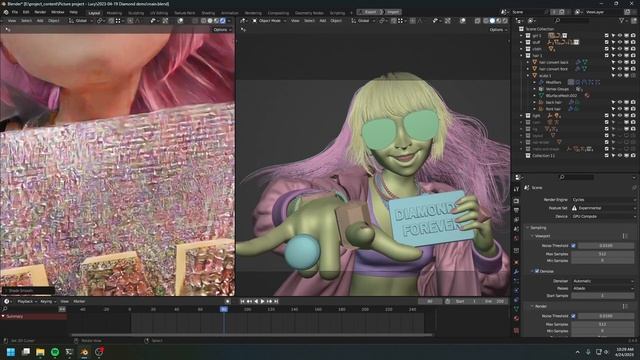
Task: Open the Texture properties tab
Action: [x=516, y=330]
